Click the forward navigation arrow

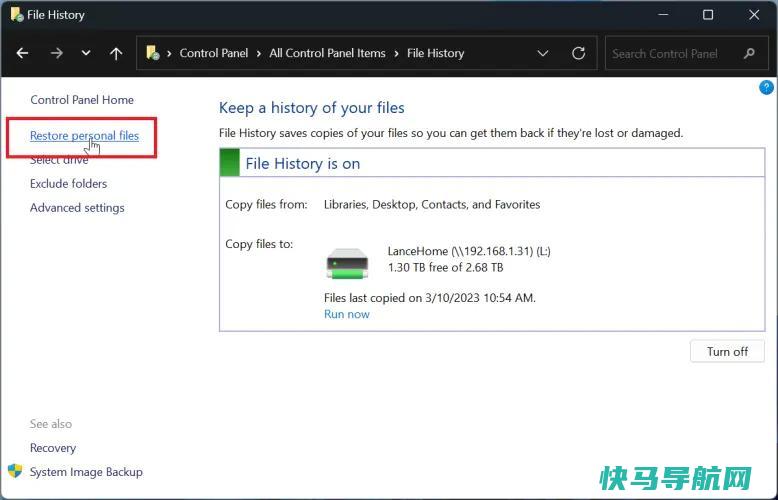tap(57, 53)
